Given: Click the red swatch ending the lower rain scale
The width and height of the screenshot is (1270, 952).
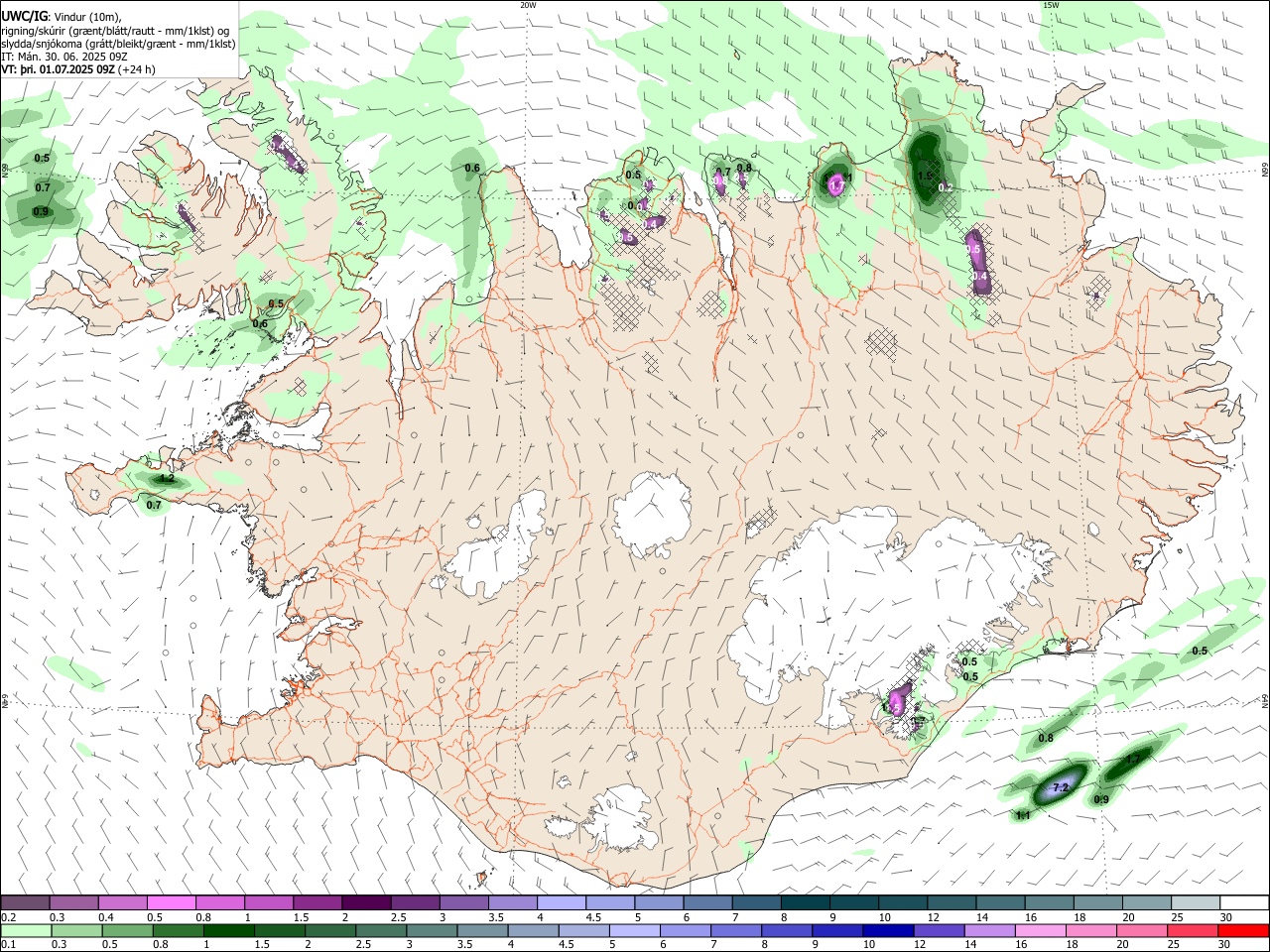Looking at the screenshot, I should click(1242, 930).
